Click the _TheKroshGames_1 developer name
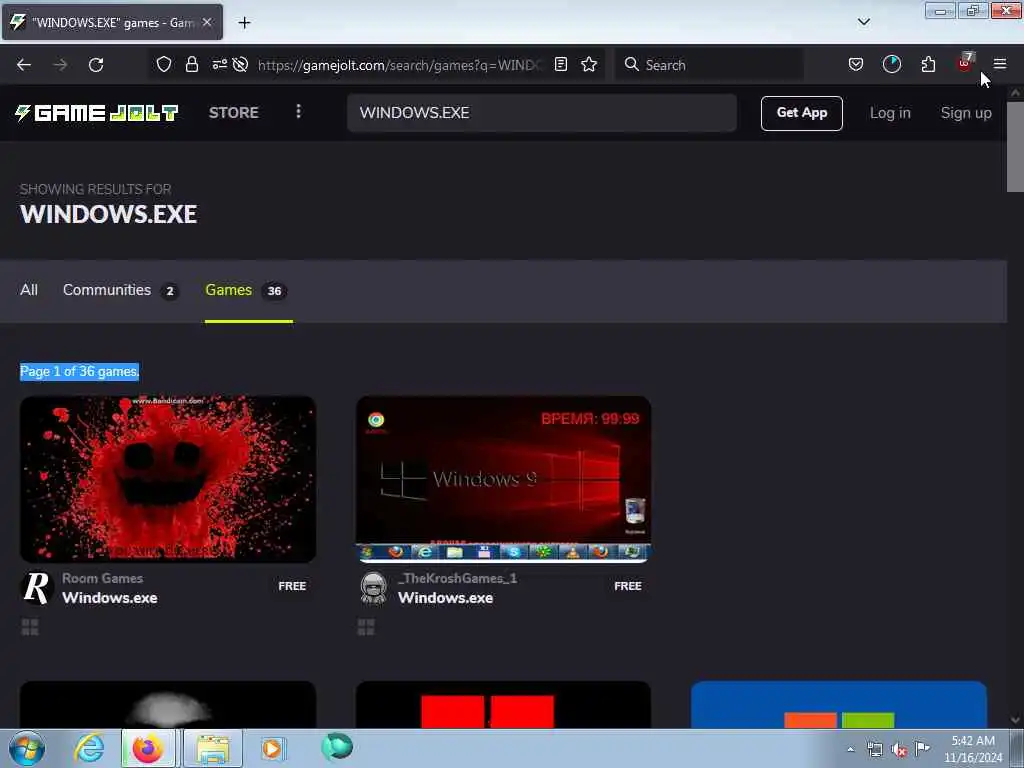 pos(457,578)
